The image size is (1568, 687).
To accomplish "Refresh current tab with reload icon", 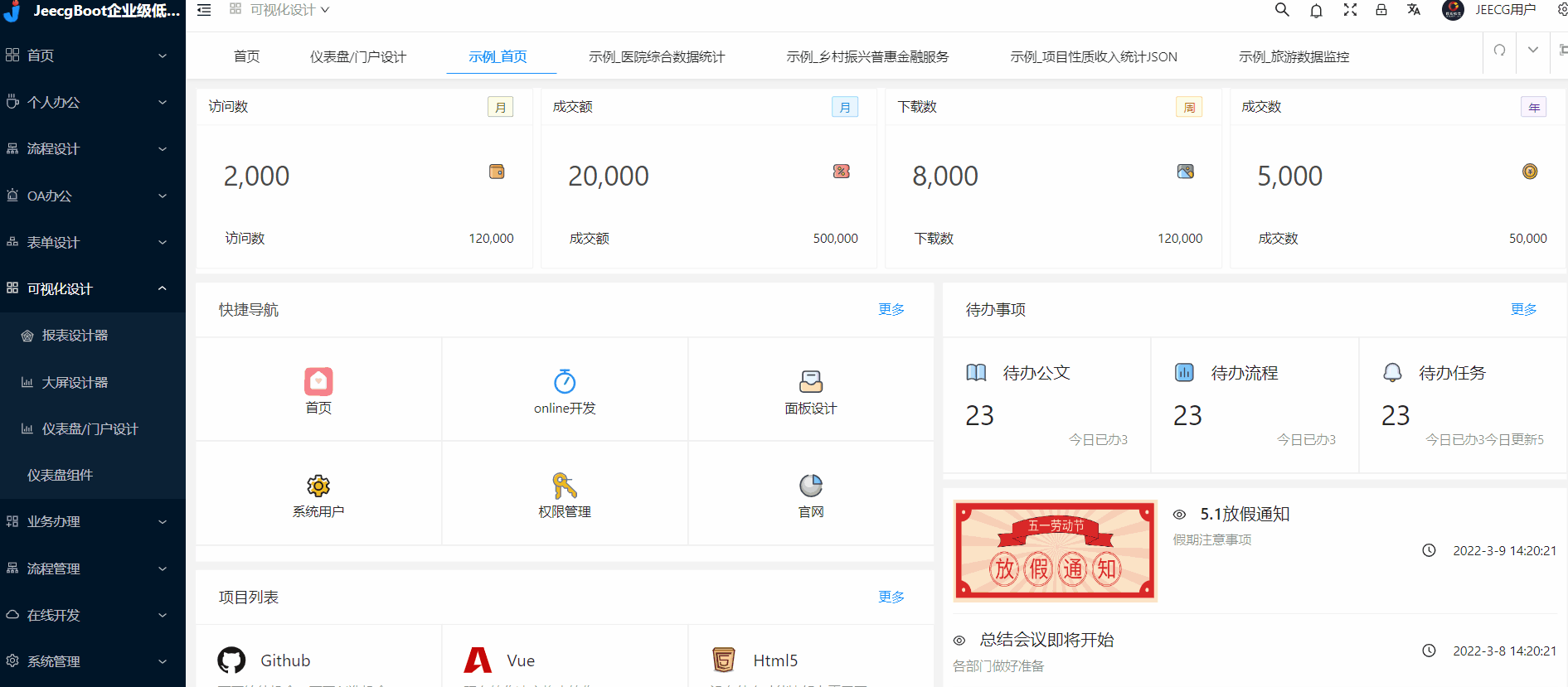I will pos(1499,50).
